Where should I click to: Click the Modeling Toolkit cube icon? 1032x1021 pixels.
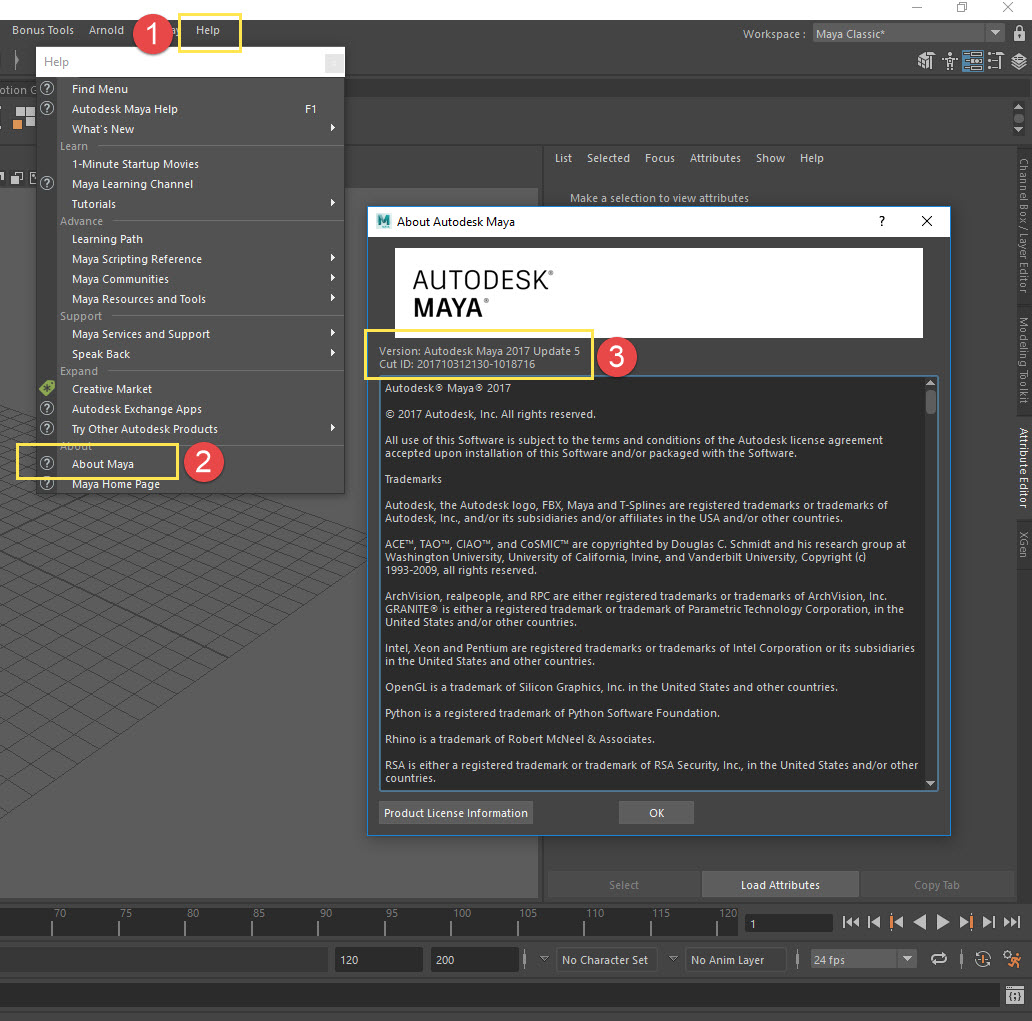927,61
